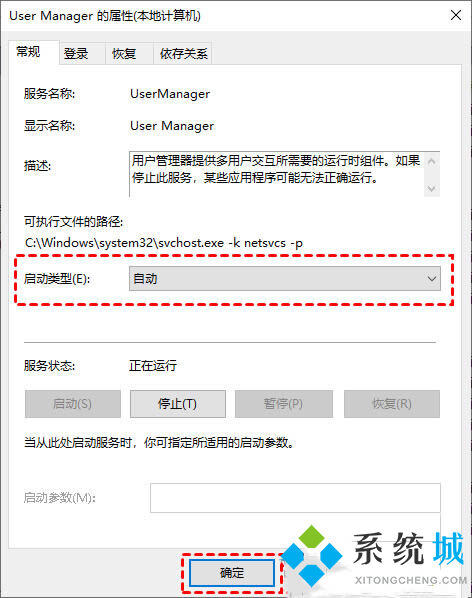Click description scroll down arrow
Screen dimensions: 472x598
(432, 188)
